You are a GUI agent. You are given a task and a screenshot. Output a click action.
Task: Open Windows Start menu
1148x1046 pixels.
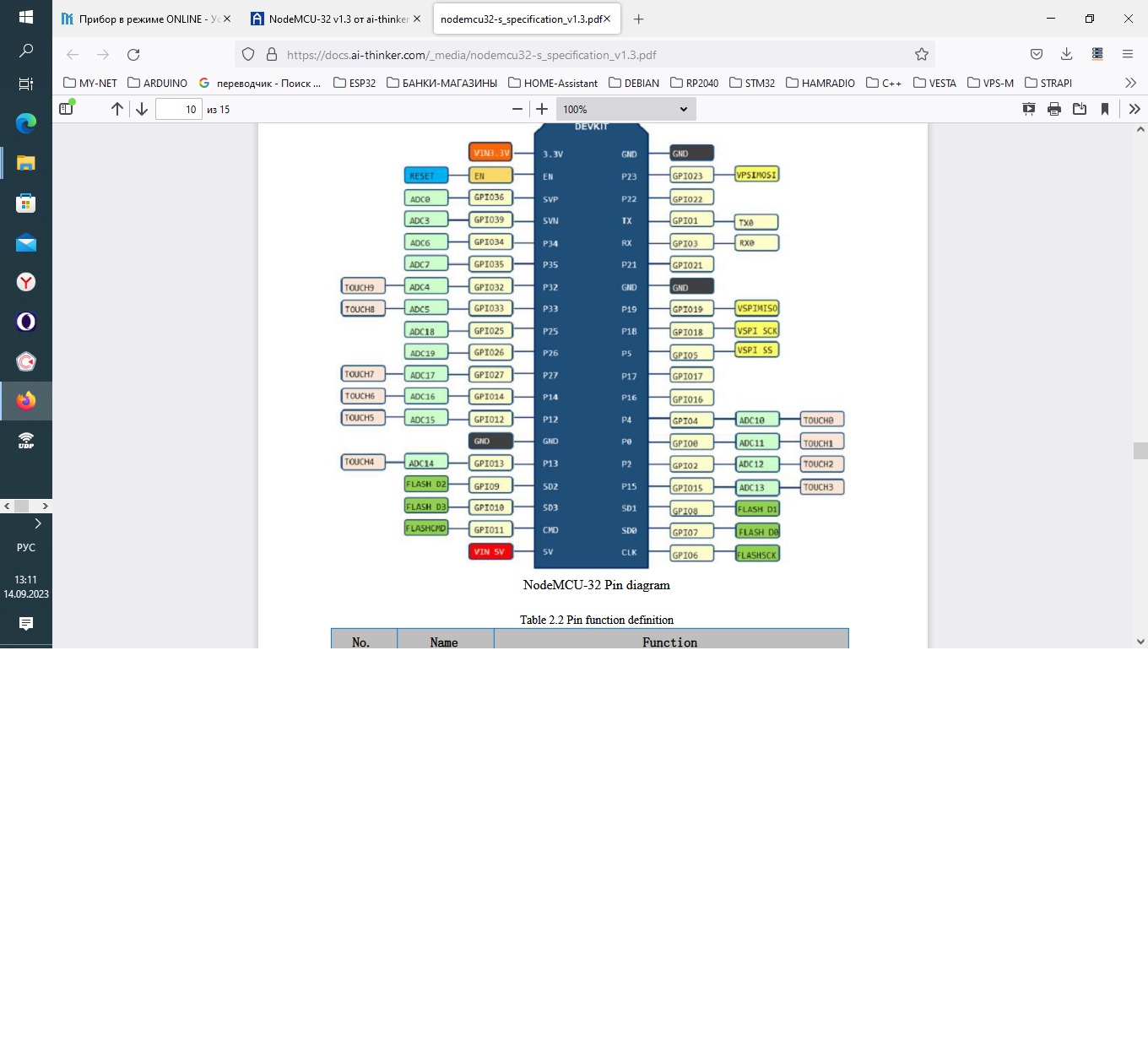click(x=26, y=17)
